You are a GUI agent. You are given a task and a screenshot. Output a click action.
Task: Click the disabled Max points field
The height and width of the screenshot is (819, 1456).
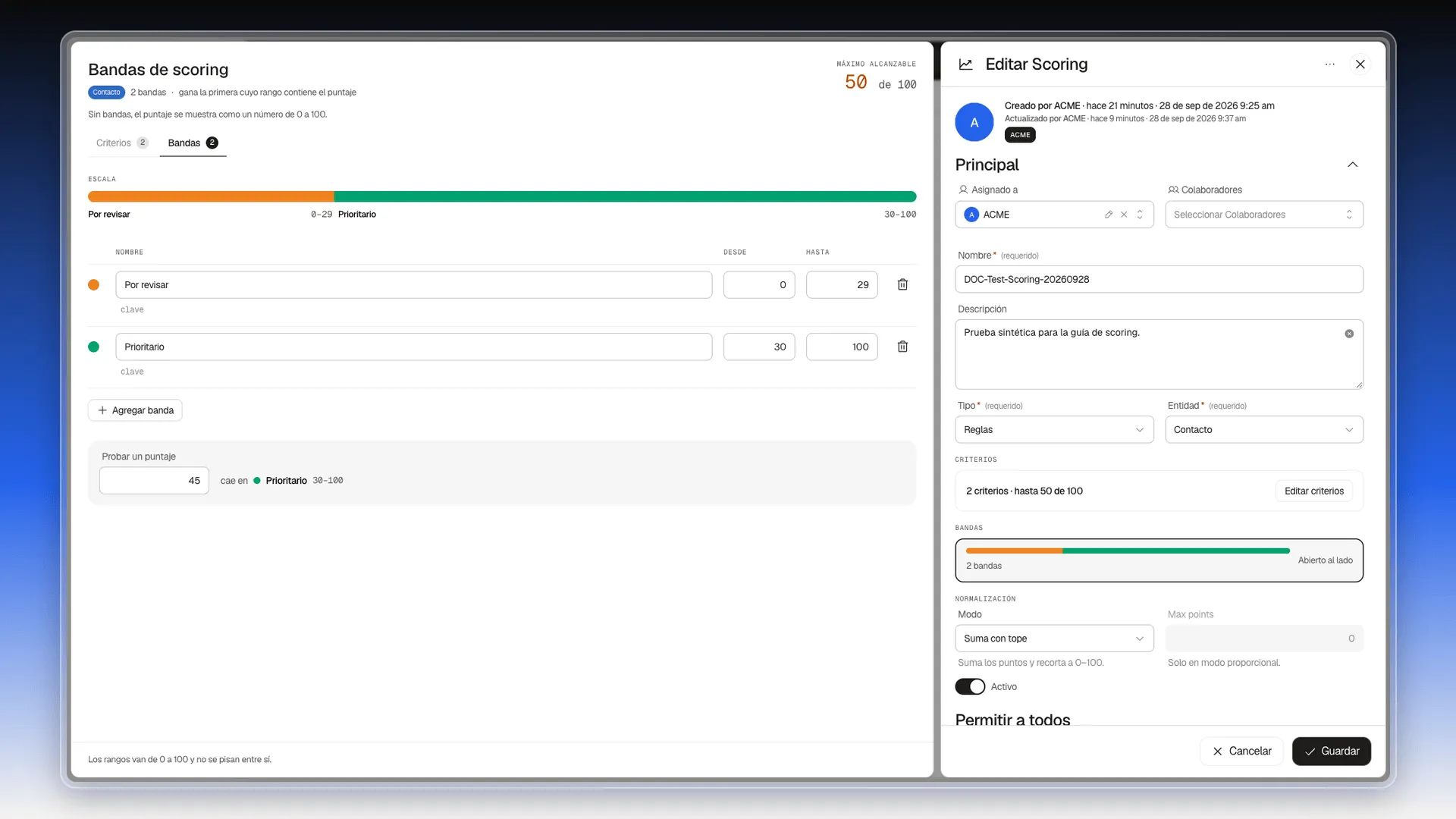click(x=1264, y=639)
